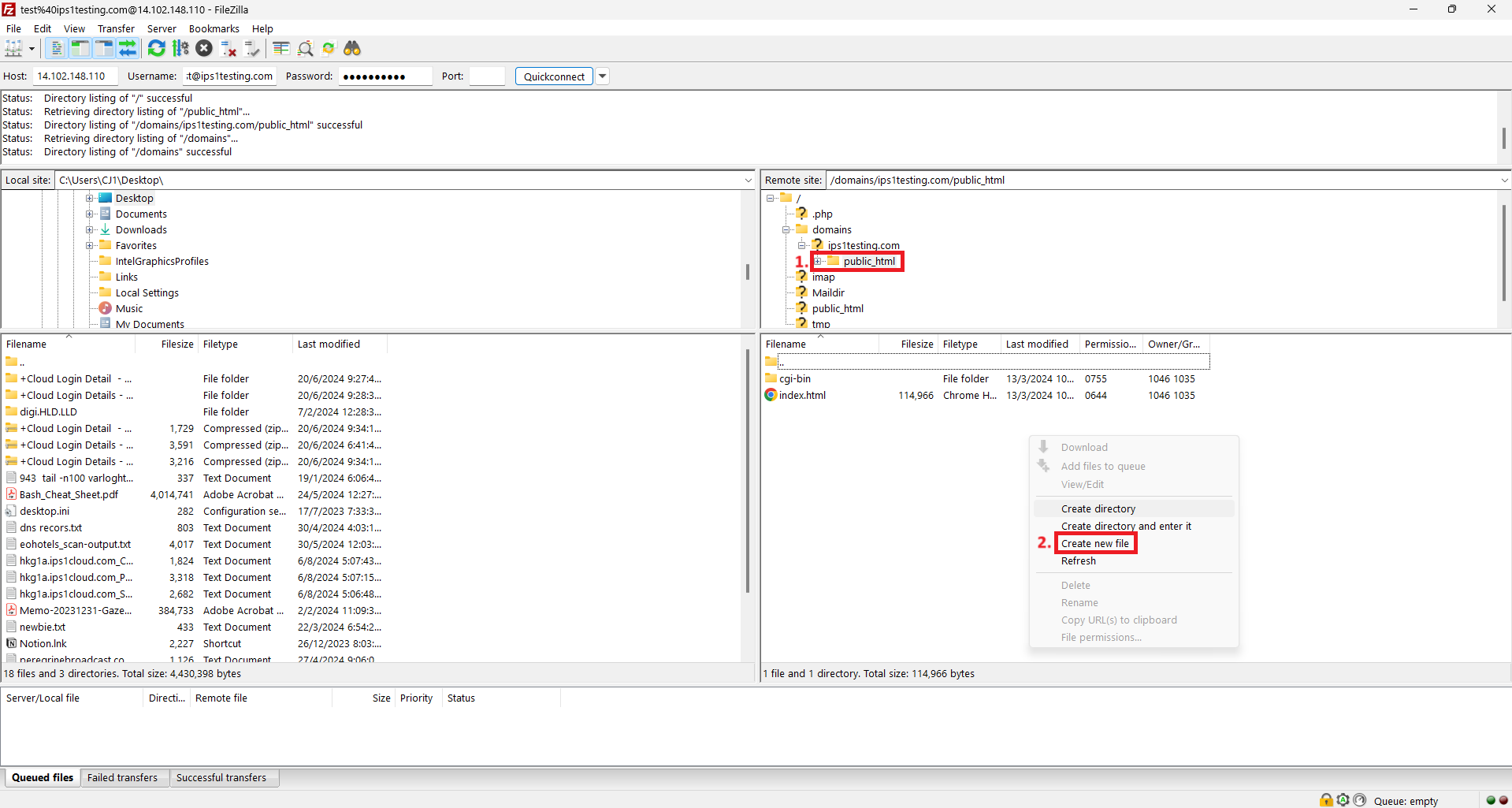Click the Quickconnect button
The width and height of the screenshot is (1512, 808).
pos(554,76)
